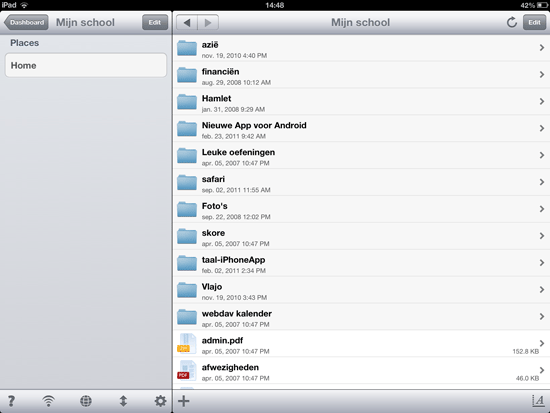Open chevron for admin.pdf file
Screen dimensions: 550x413
[542, 343]
